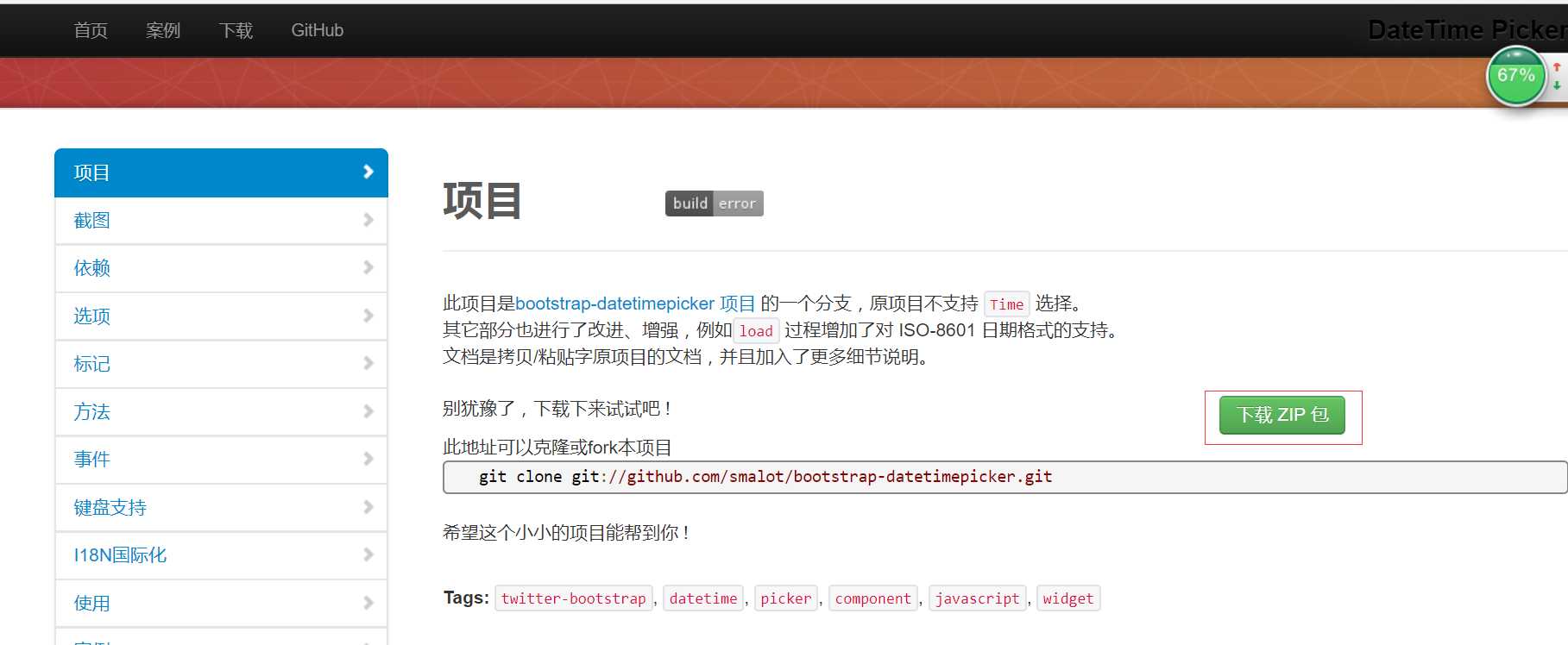Click the component tag
The width and height of the screenshot is (1568, 645).
click(873, 598)
